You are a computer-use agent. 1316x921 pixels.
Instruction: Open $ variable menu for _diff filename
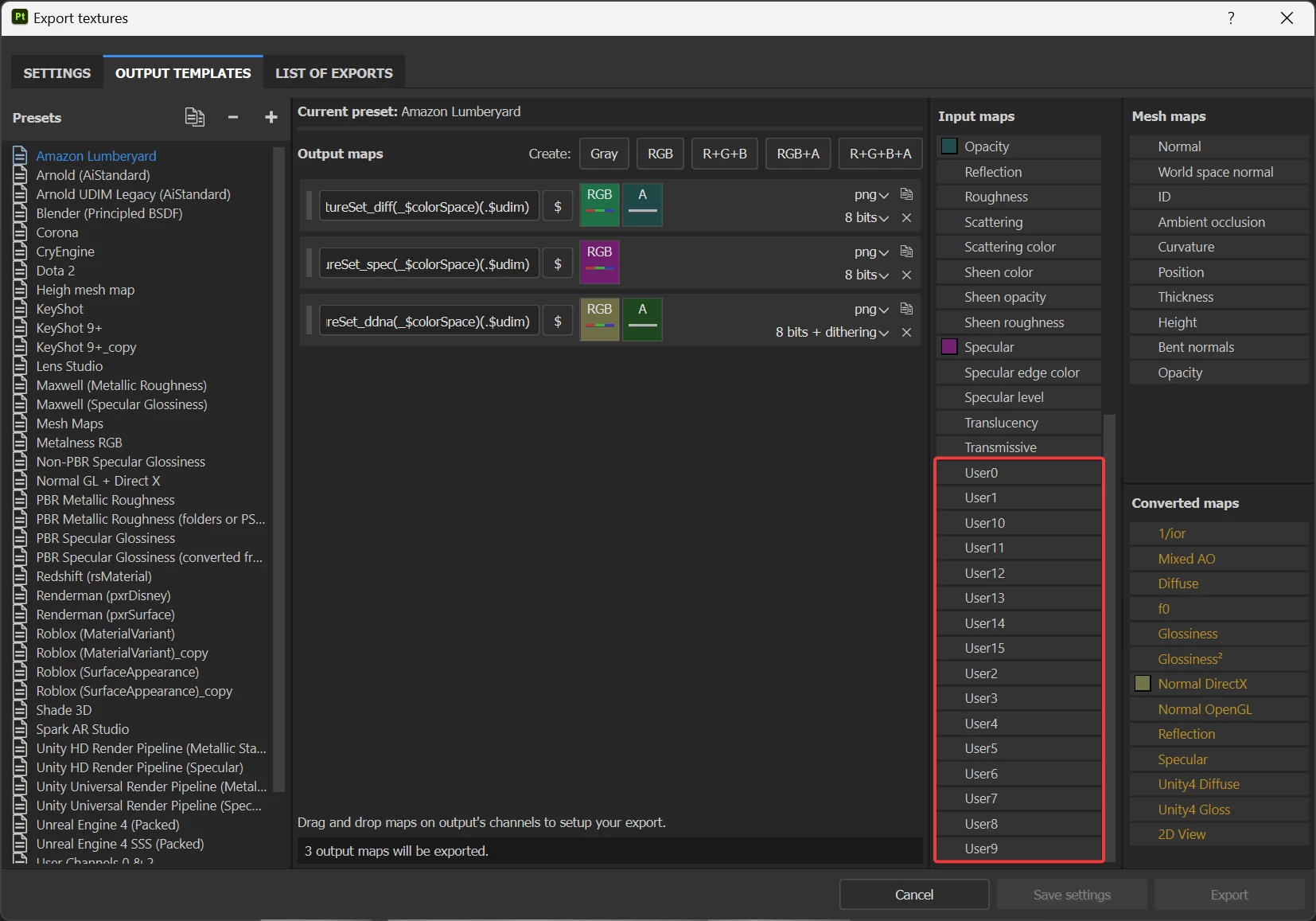click(558, 207)
